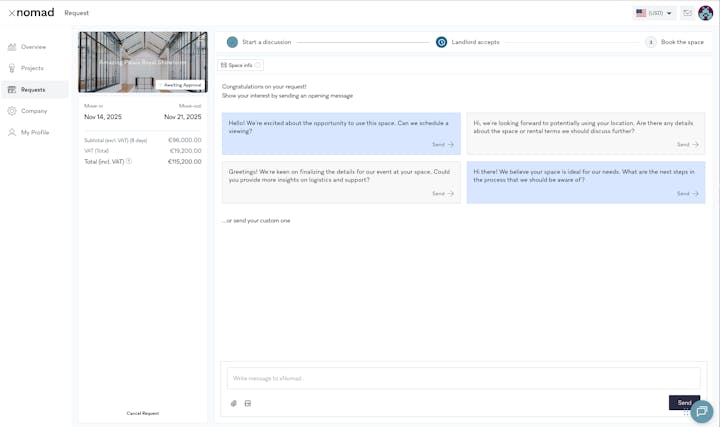Image resolution: width=720 pixels, height=427 pixels.
Task: Open Projects in the sidebar
Action: click(32, 68)
